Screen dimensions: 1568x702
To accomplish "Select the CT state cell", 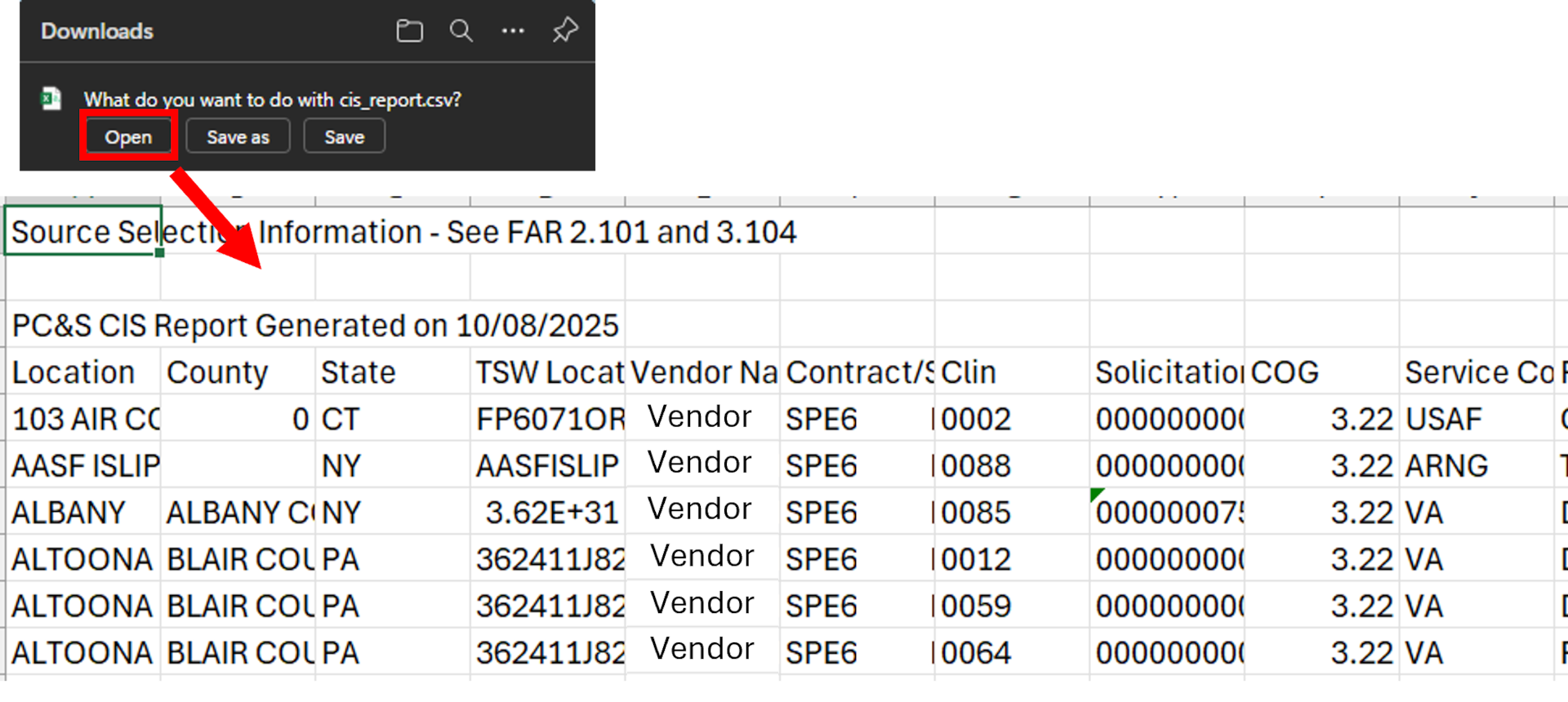I will pos(393,419).
